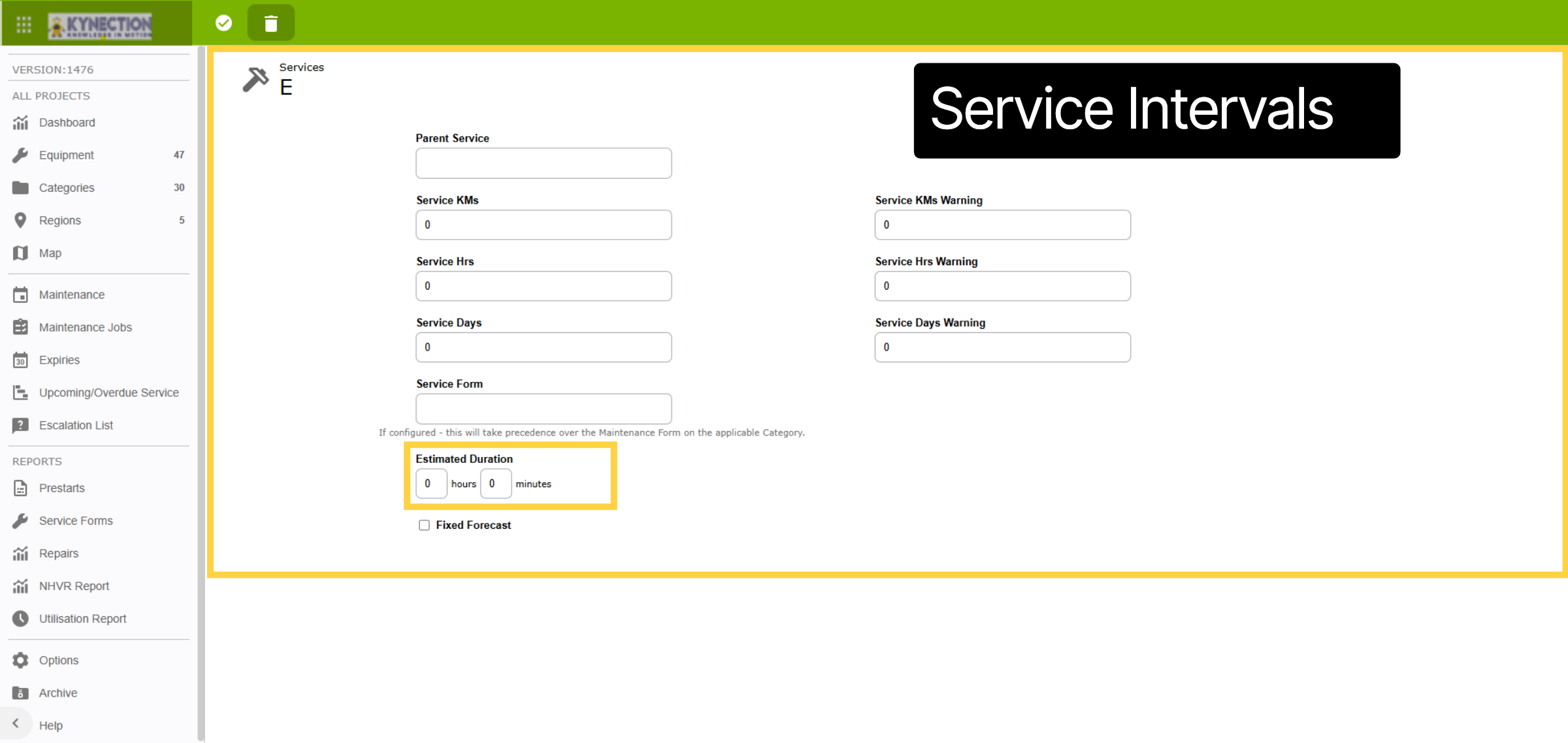Click the Options gear icon
Image resolution: width=1568 pixels, height=743 pixels.
[21, 661]
